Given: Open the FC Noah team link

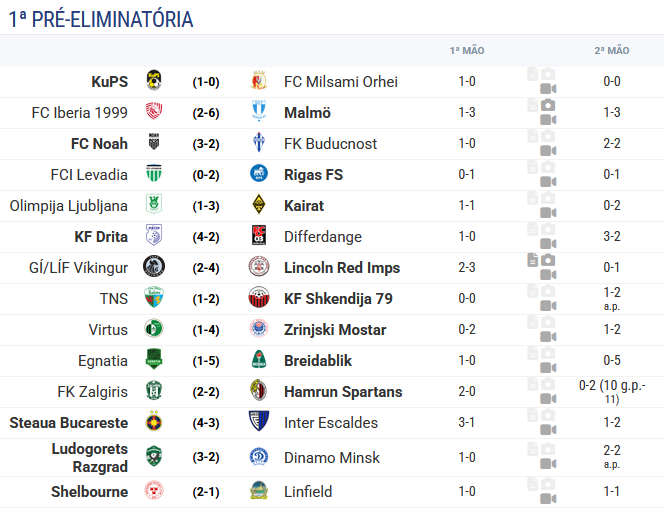Looking at the screenshot, I should [x=99, y=144].
